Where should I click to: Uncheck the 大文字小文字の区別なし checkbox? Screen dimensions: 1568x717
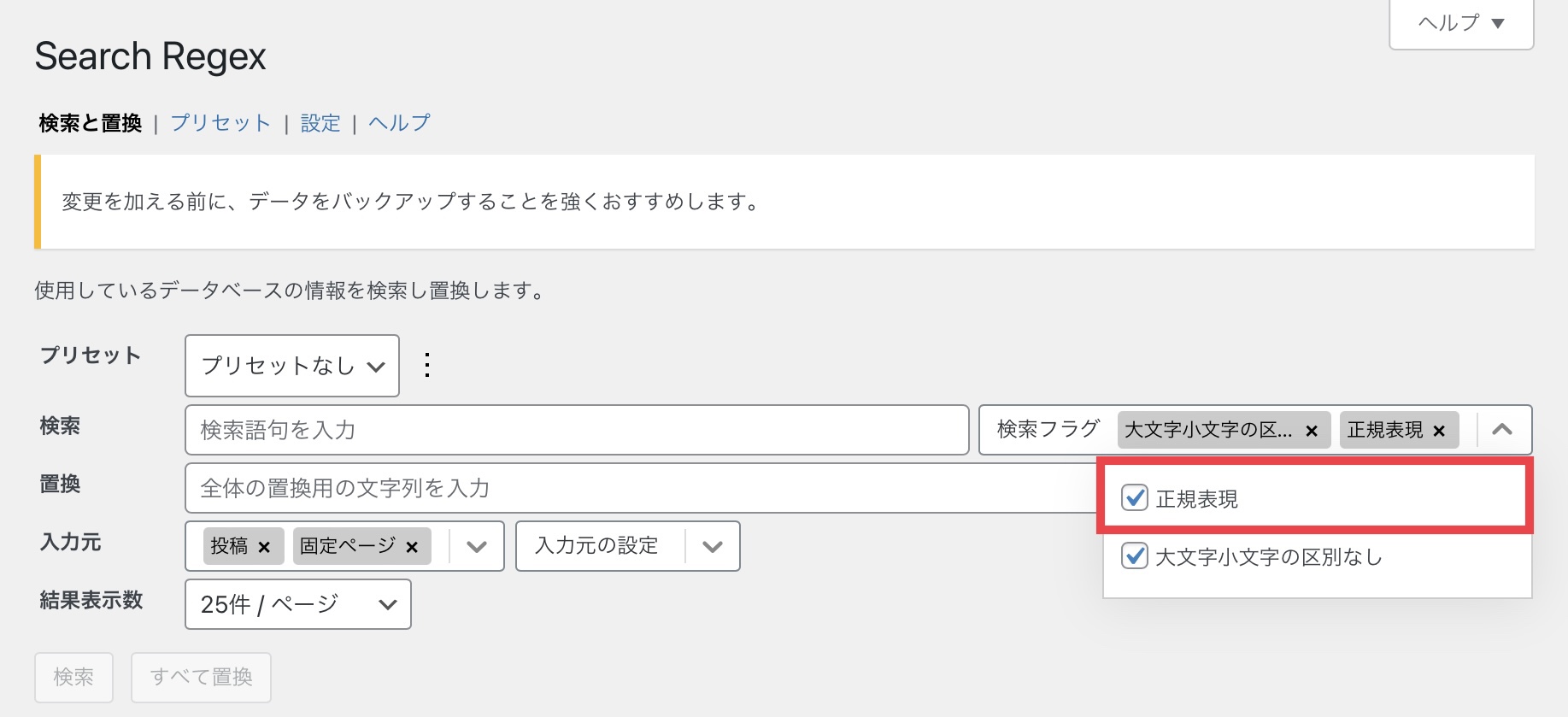(x=1135, y=555)
